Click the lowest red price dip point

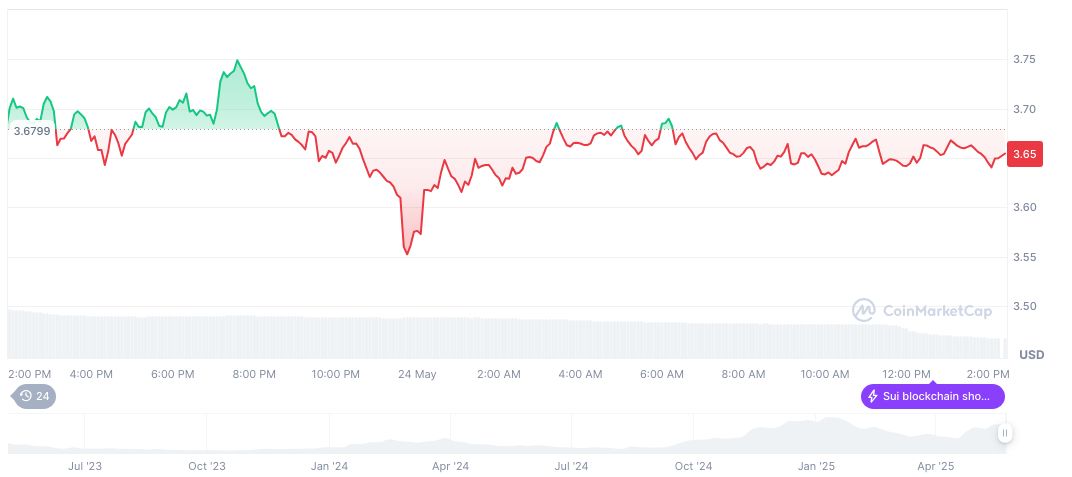coord(407,254)
